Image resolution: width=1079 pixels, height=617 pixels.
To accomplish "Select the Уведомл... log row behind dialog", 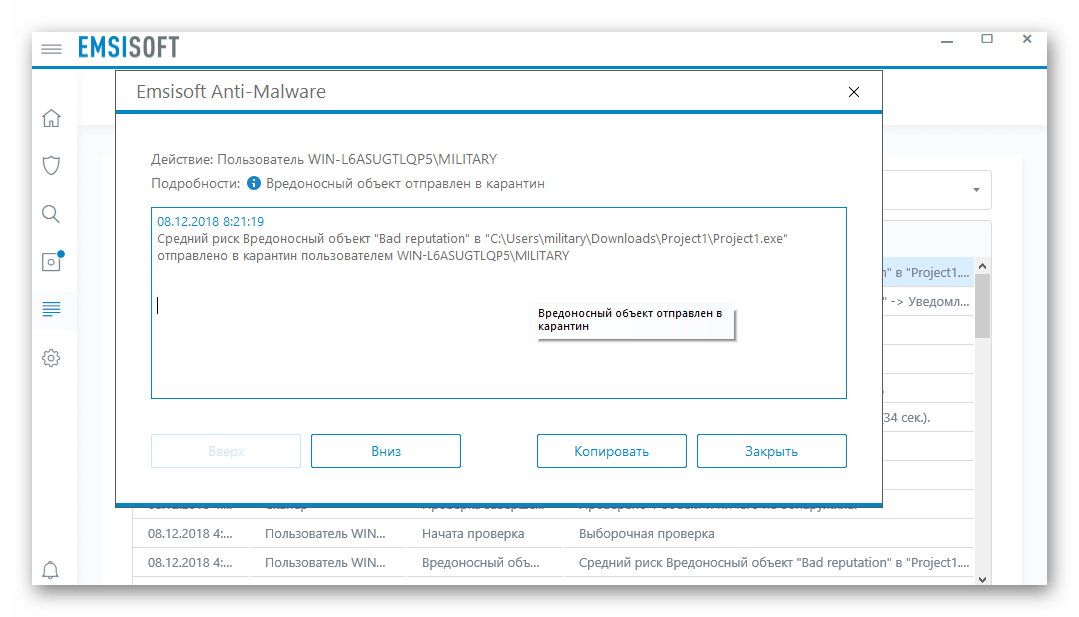I will click(x=928, y=301).
